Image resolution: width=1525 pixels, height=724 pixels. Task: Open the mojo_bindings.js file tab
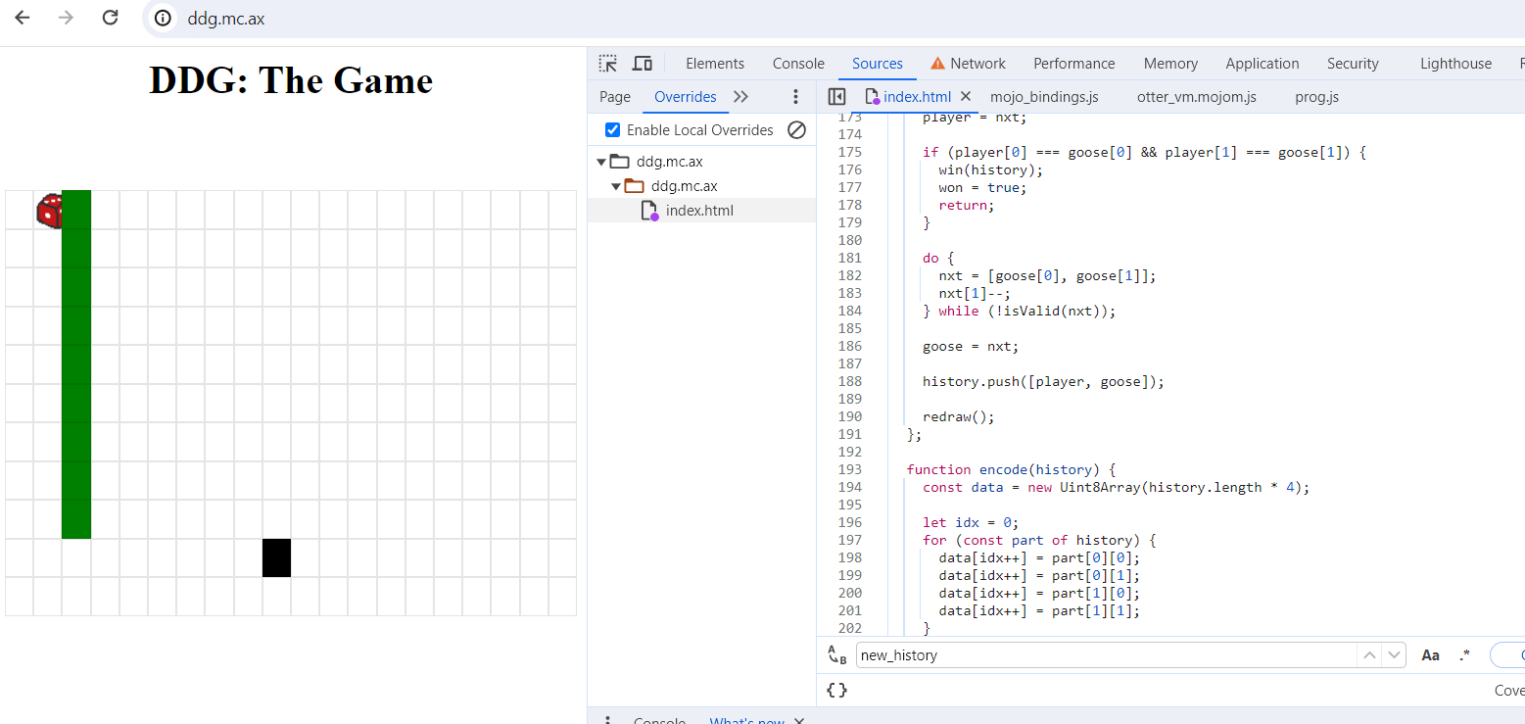[1043, 97]
